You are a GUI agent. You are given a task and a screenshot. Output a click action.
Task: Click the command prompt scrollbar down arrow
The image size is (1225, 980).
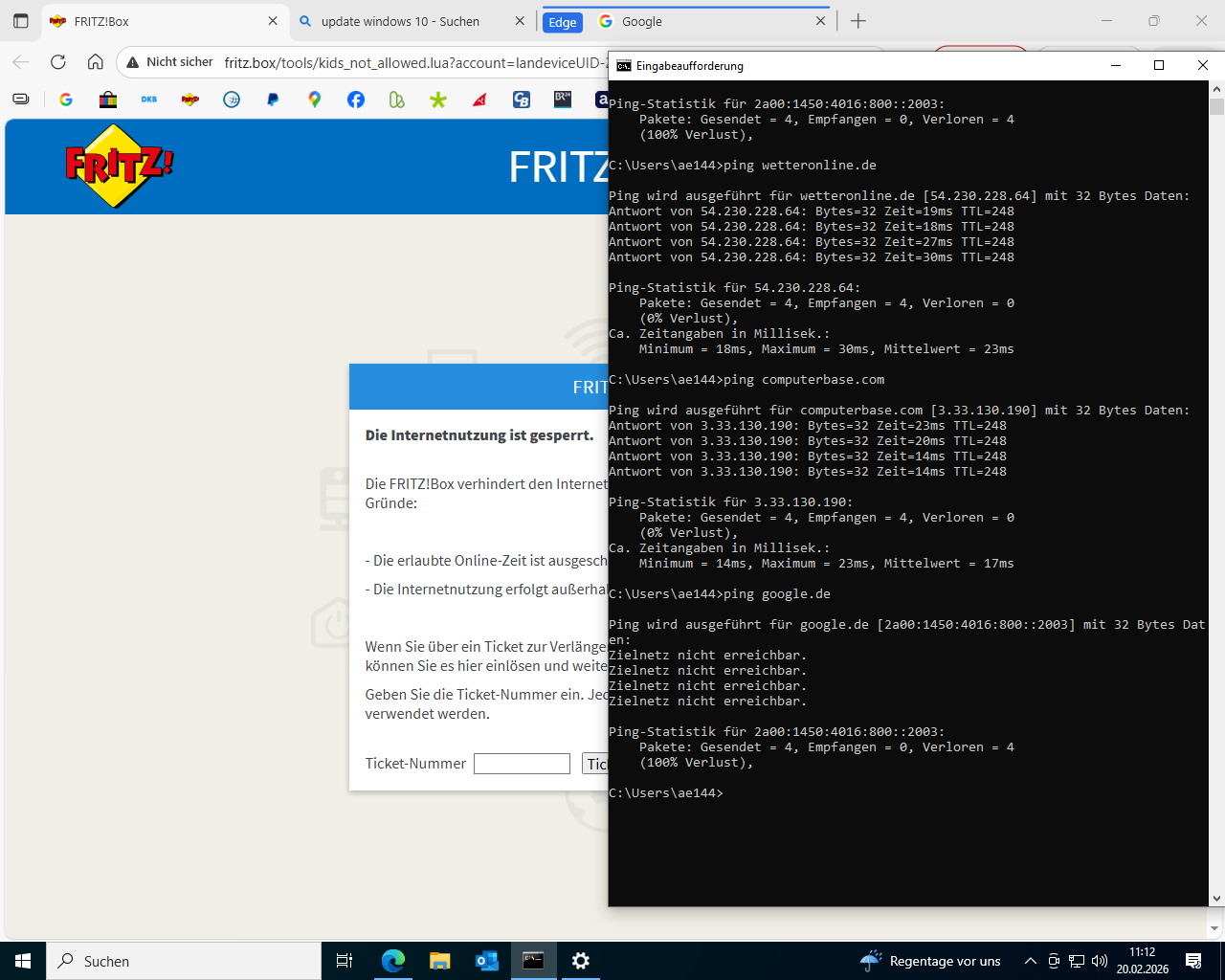[1216, 899]
